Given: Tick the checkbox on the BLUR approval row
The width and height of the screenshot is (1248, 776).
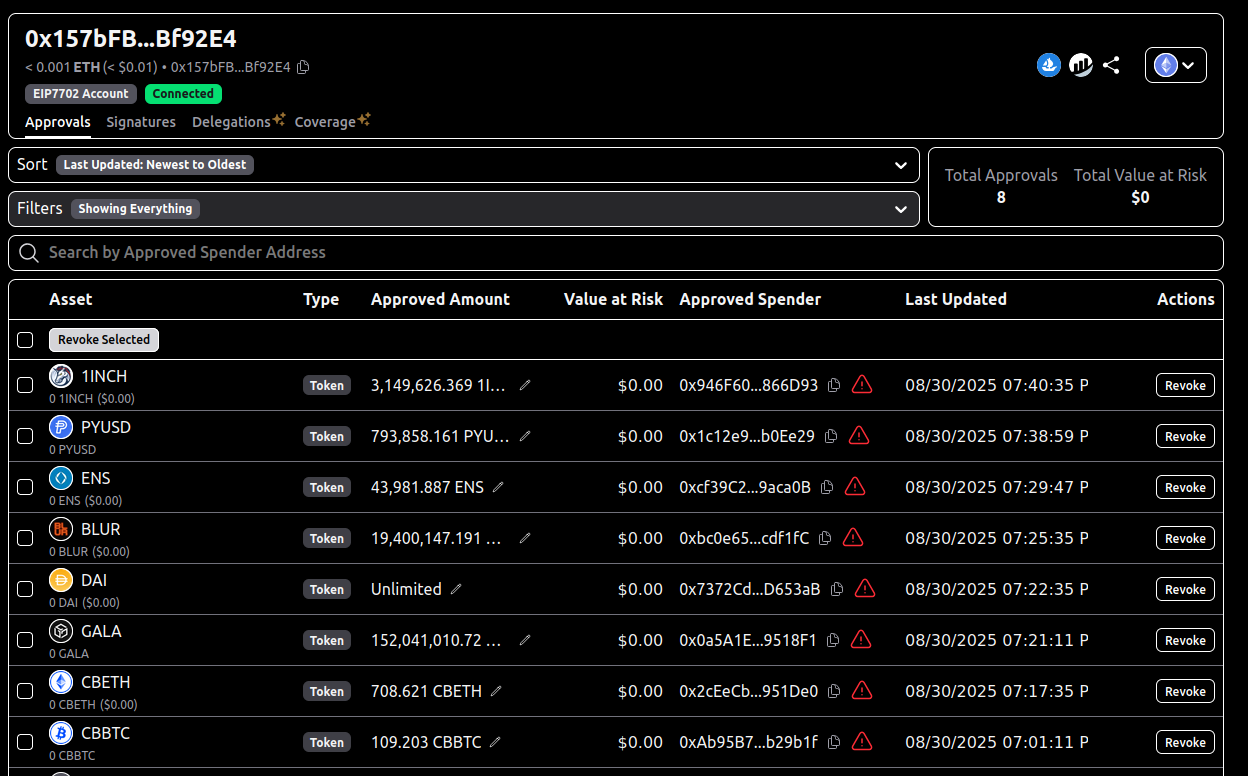Looking at the screenshot, I should 25,538.
